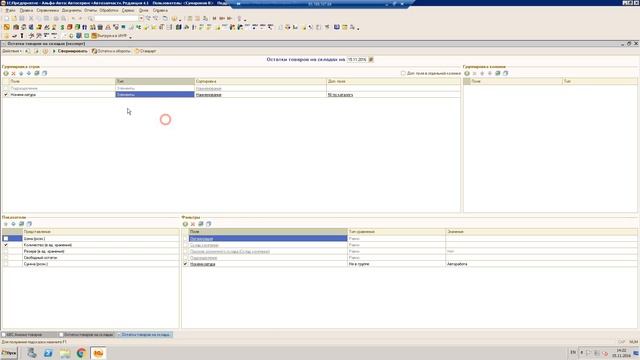
Task: Check all row grouping entries
Action: pyautogui.click(x=37, y=73)
